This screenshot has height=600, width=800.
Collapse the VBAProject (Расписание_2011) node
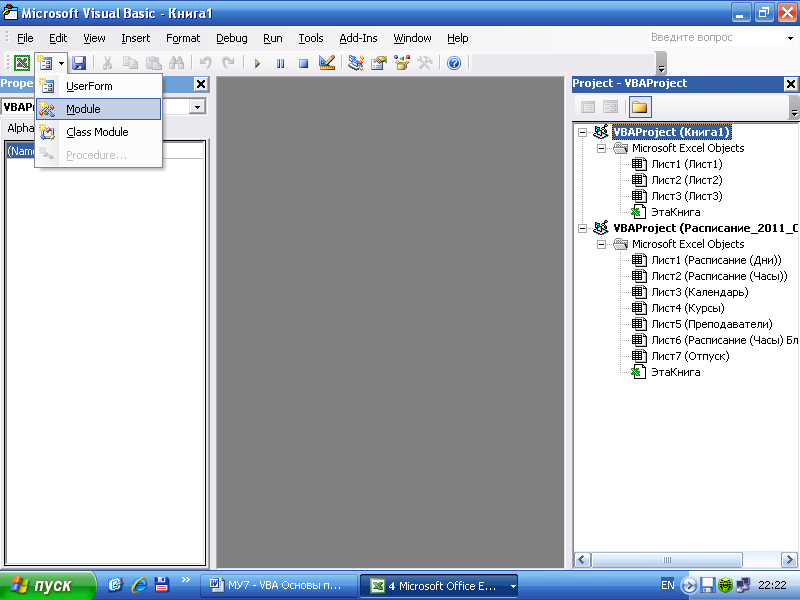[x=582, y=229]
